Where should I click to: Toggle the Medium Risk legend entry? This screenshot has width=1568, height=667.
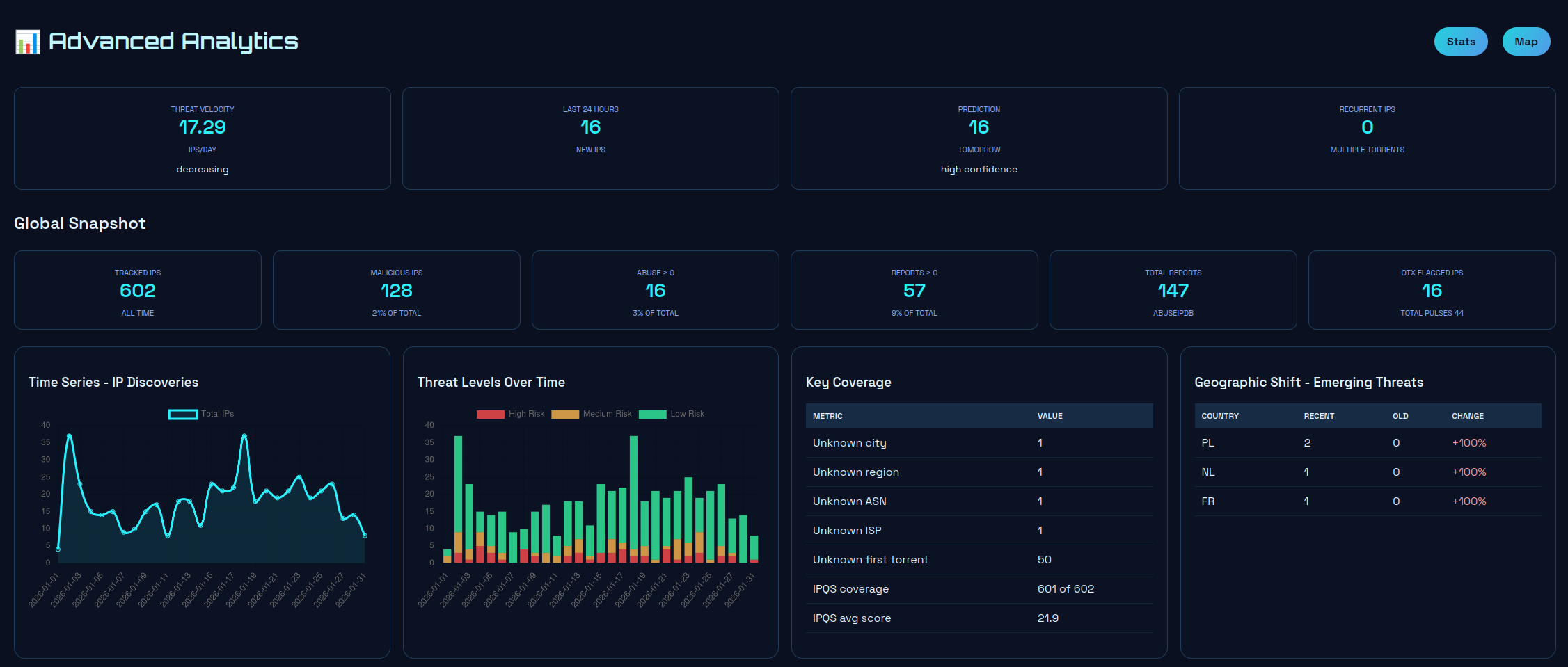coord(590,413)
